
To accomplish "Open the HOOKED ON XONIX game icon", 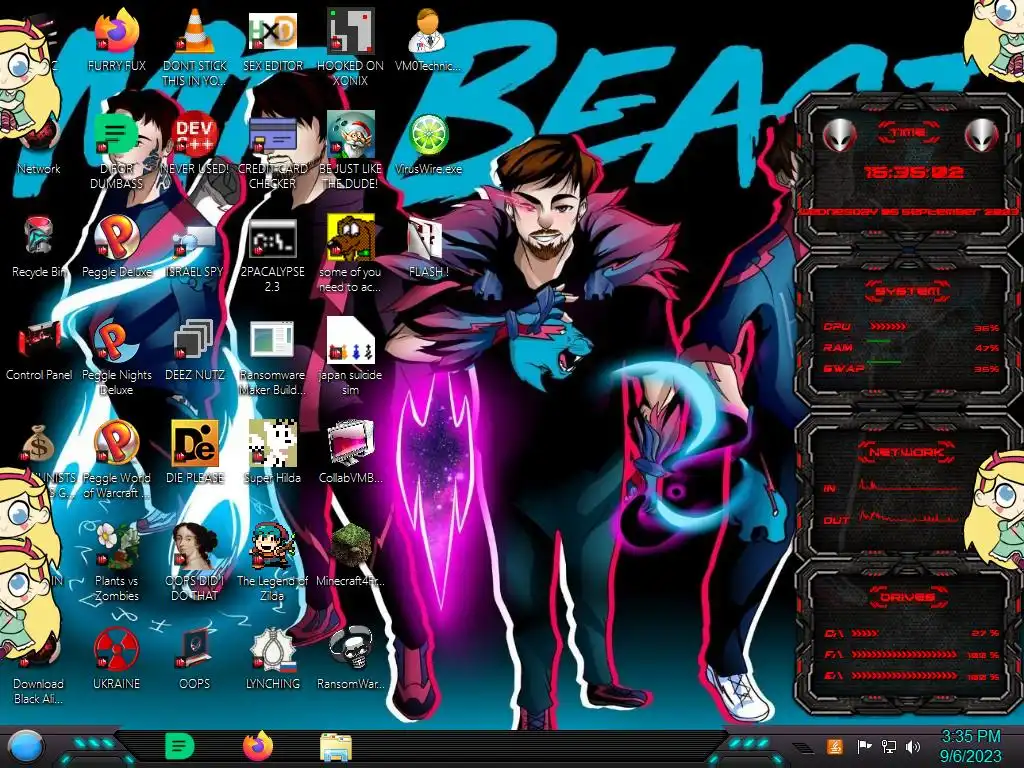I will (351, 31).
